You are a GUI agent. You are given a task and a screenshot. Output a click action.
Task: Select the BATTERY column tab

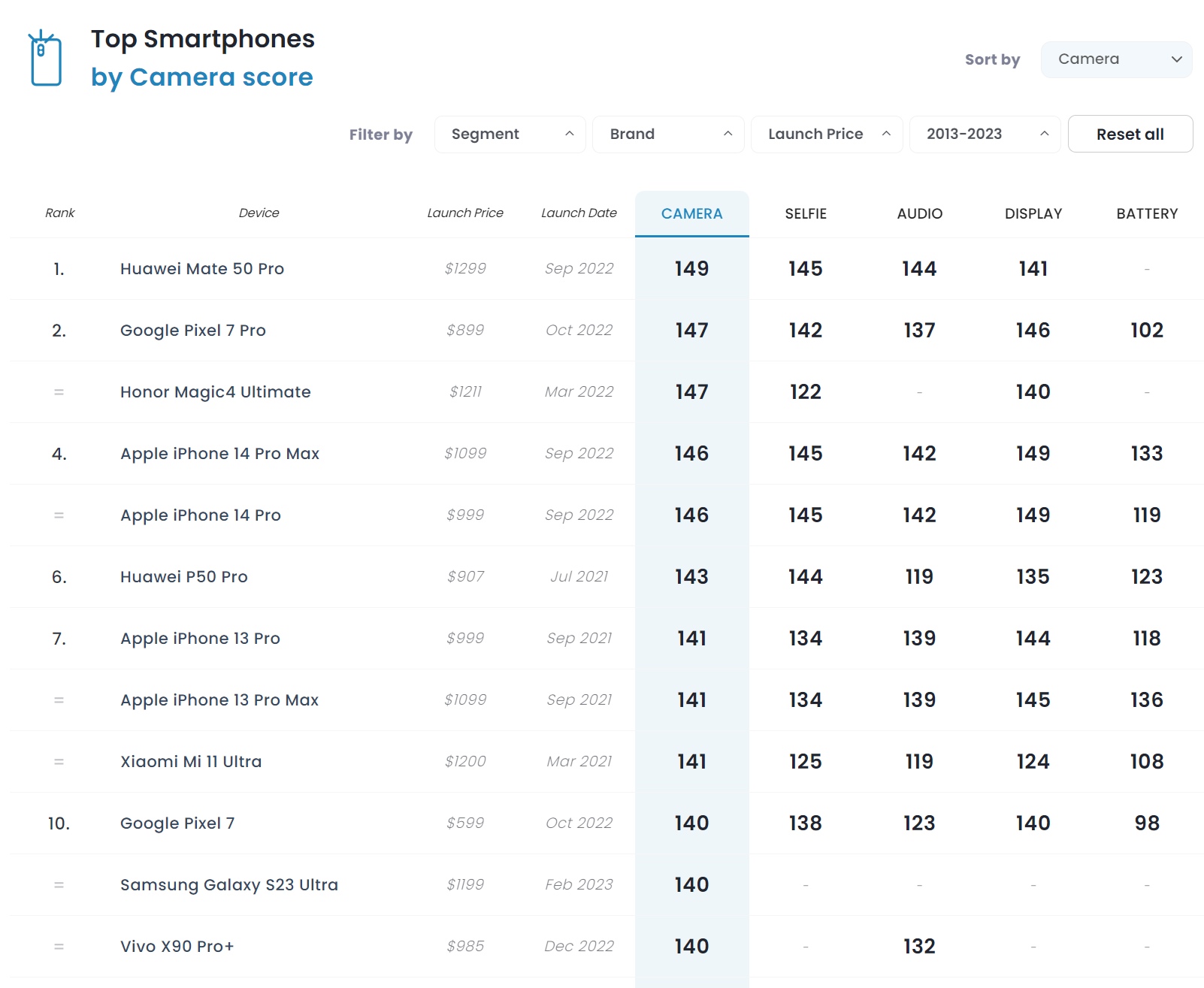(x=1147, y=214)
